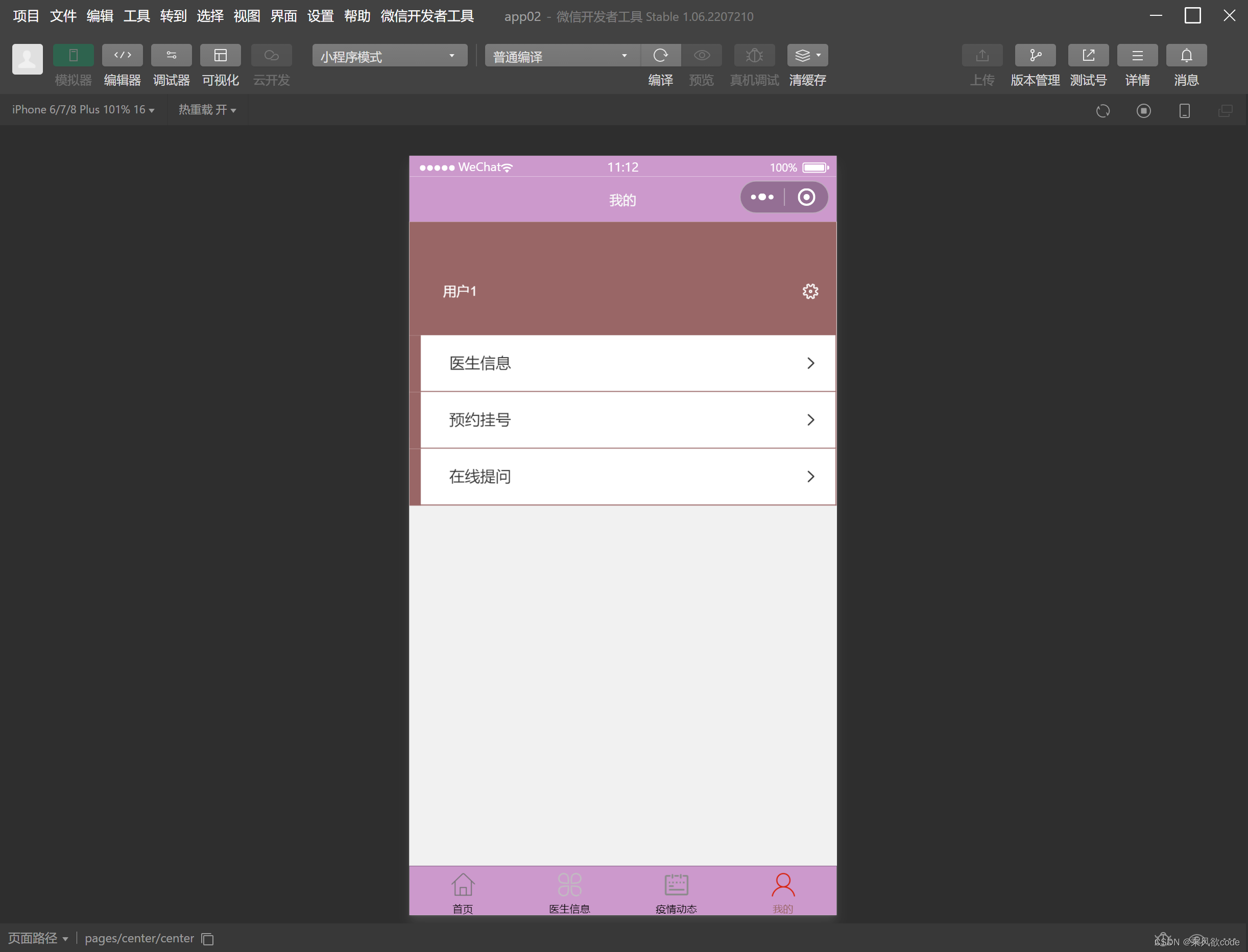Screen dimensions: 1248x952
Task: Copy the pages/center/center page path
Action: 207,939
